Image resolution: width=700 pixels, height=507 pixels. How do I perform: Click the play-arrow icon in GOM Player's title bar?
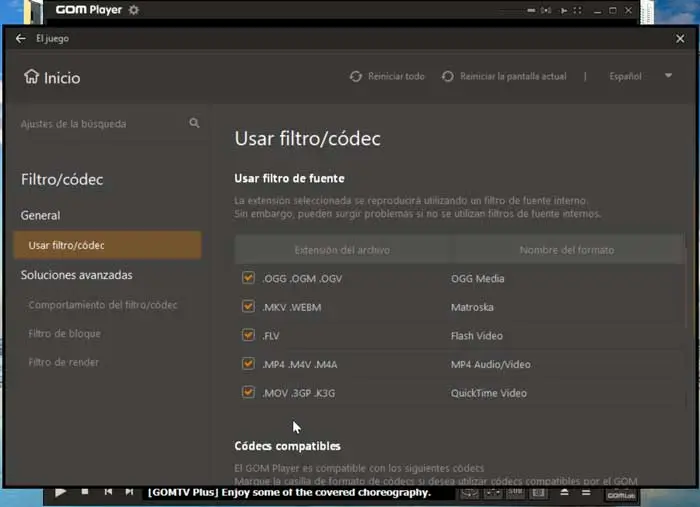click(564, 10)
